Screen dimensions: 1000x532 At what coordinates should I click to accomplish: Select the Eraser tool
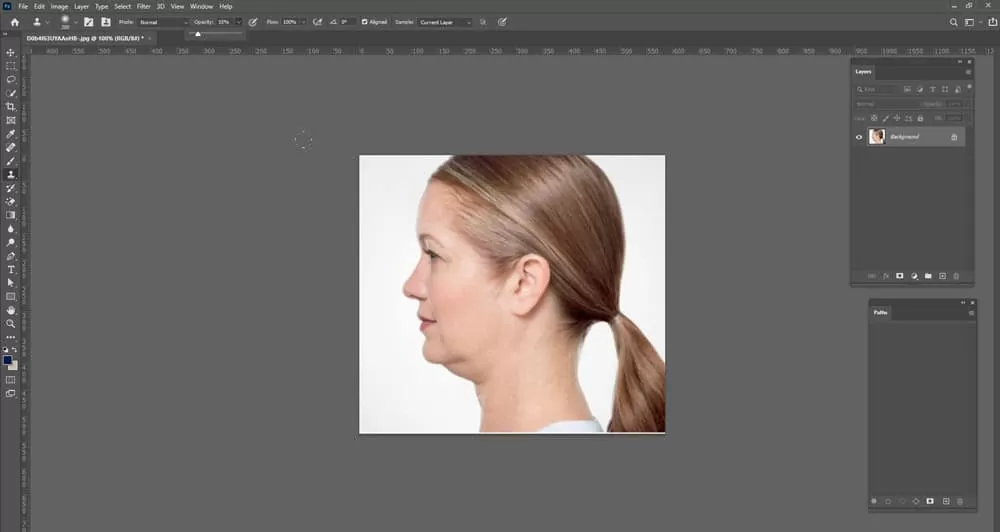point(10,202)
